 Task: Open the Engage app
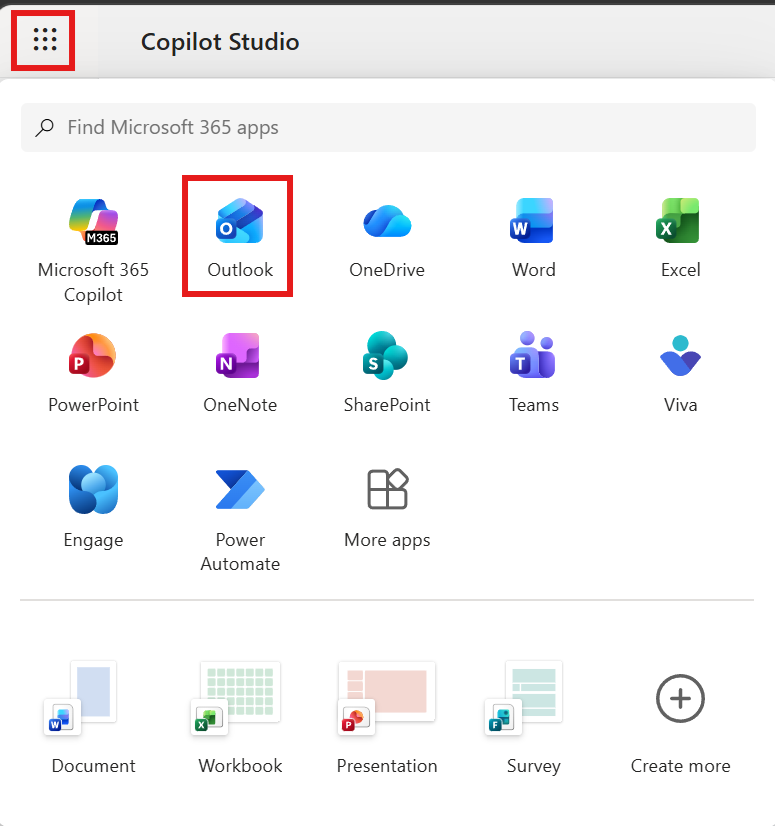[x=93, y=508]
